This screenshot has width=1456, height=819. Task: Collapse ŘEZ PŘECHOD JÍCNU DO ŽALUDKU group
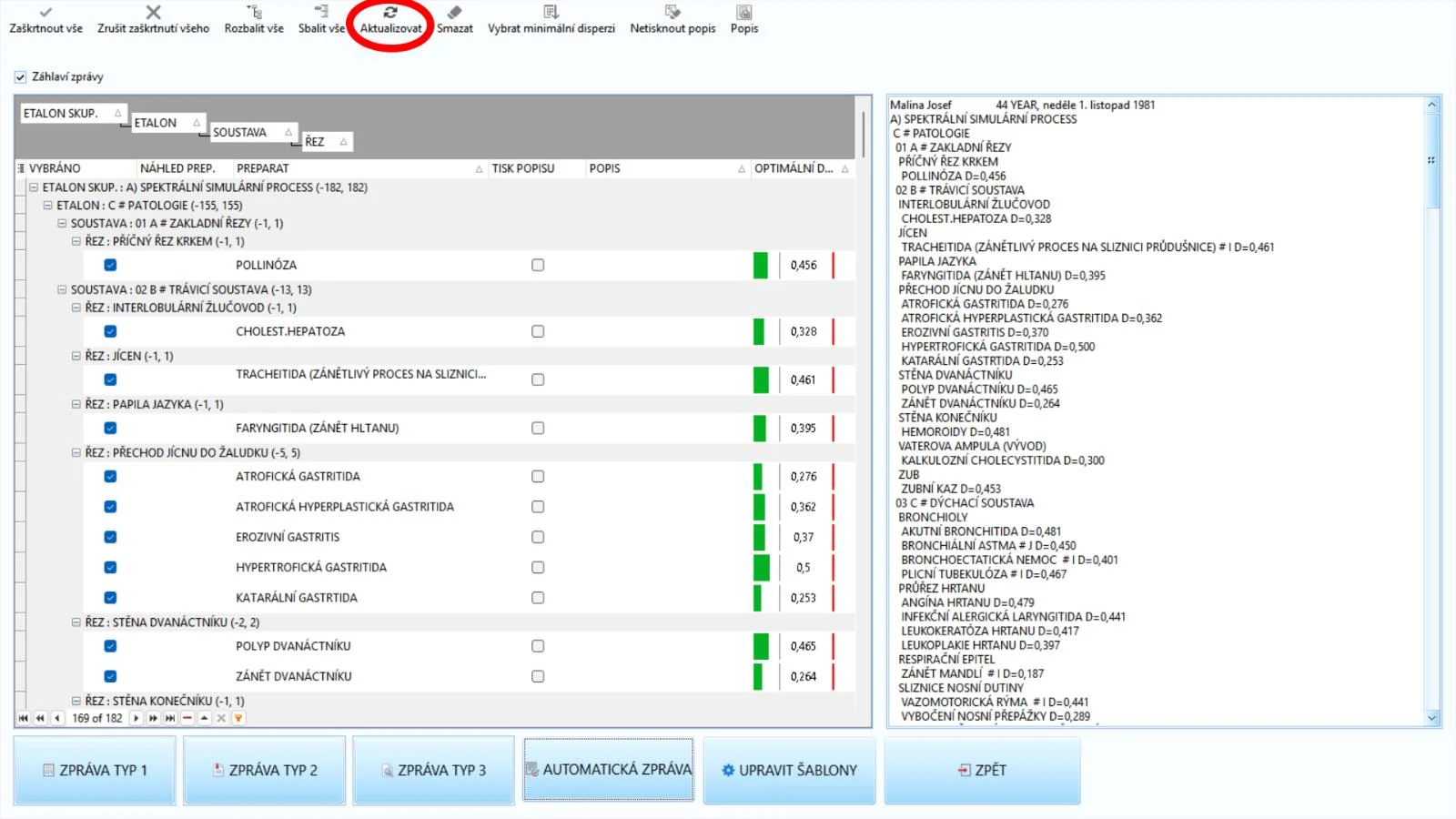click(x=76, y=452)
